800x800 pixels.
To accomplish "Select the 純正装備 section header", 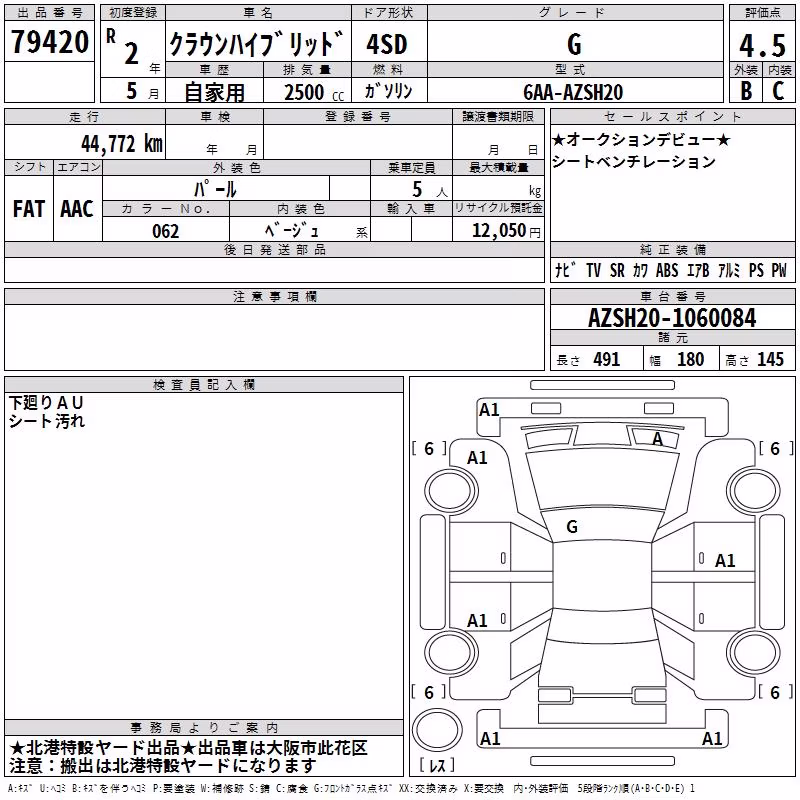I will point(672,250).
